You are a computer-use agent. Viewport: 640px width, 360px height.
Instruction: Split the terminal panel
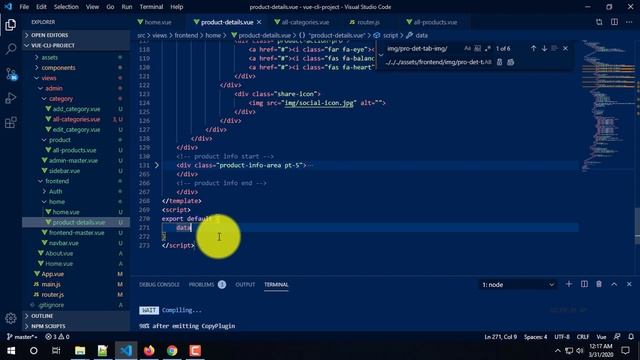[584, 284]
